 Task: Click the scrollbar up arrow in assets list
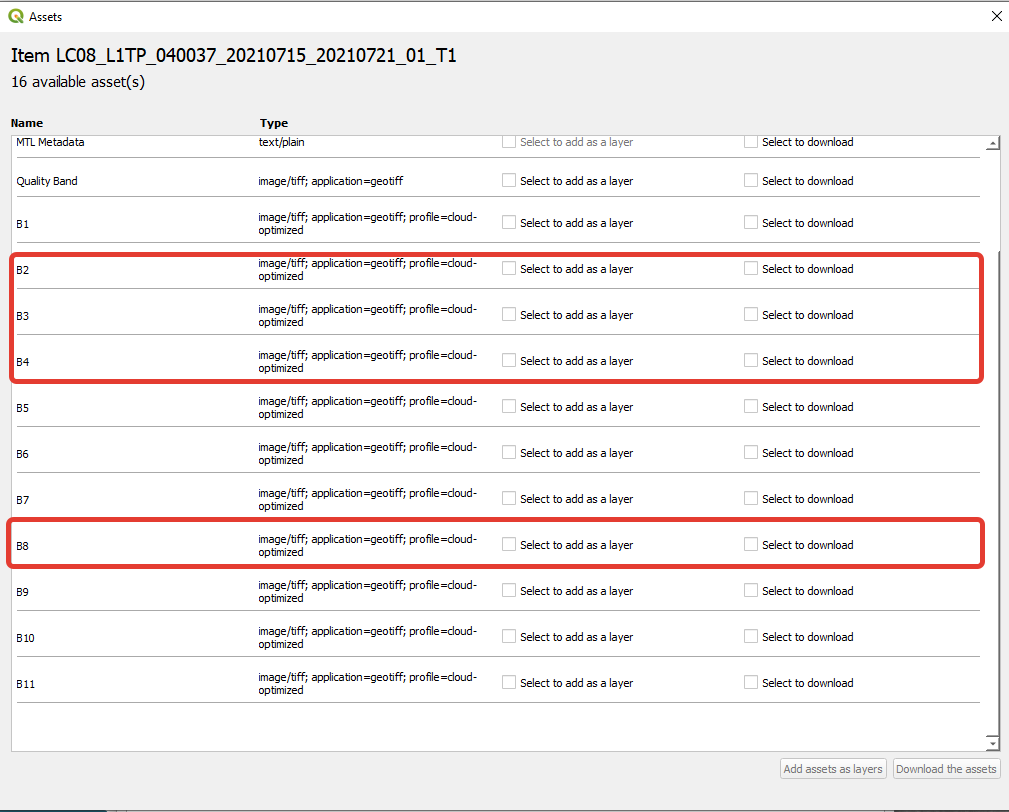[993, 143]
